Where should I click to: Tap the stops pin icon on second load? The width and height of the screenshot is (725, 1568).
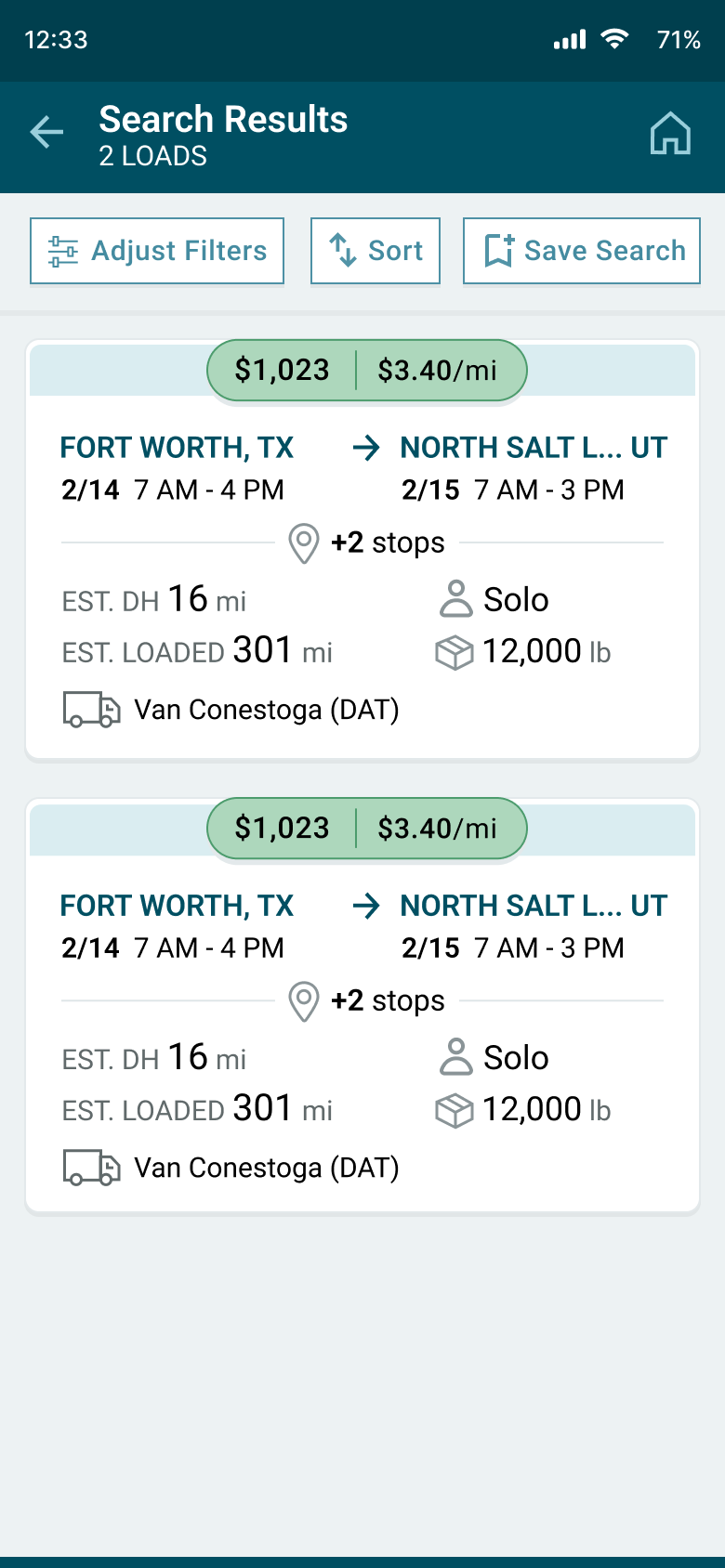304,1001
